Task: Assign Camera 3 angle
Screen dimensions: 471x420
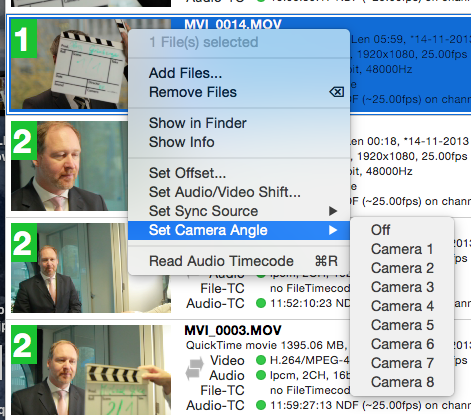Action: (x=402, y=287)
